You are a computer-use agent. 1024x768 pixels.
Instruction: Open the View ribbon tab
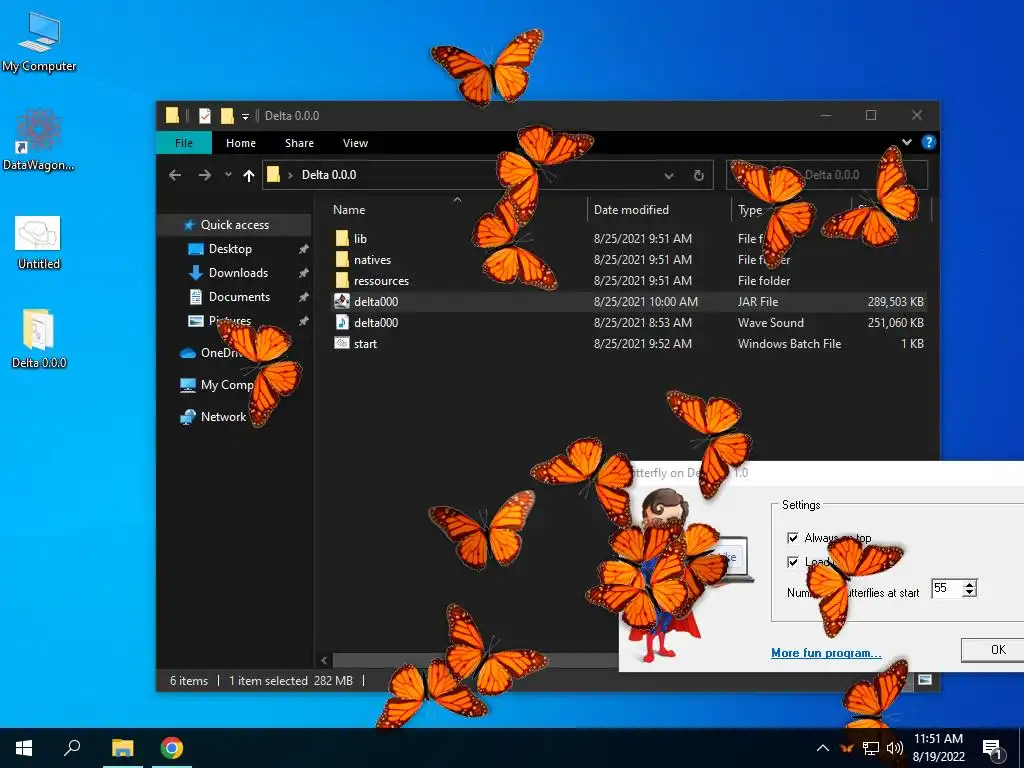(x=355, y=143)
